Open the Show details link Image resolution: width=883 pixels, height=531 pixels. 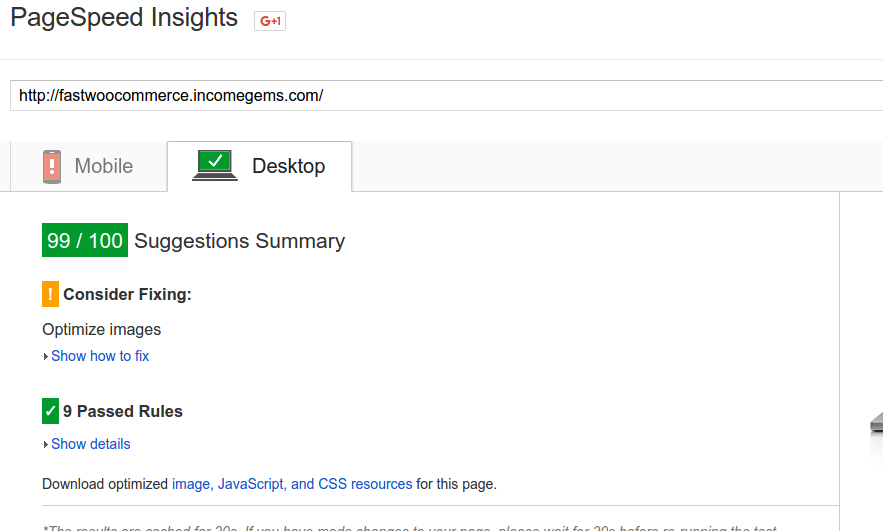(x=91, y=444)
